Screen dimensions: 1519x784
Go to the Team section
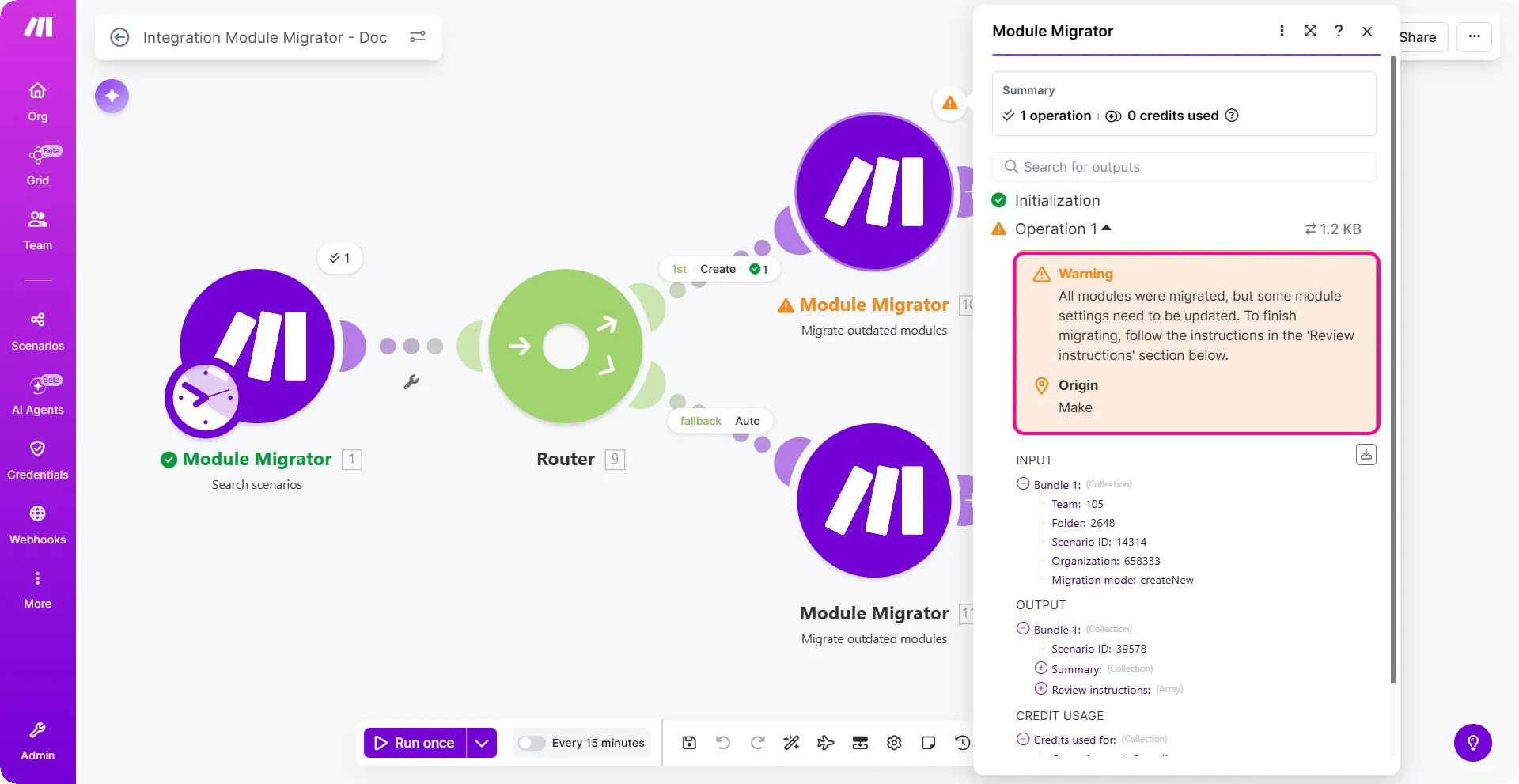pos(38,230)
